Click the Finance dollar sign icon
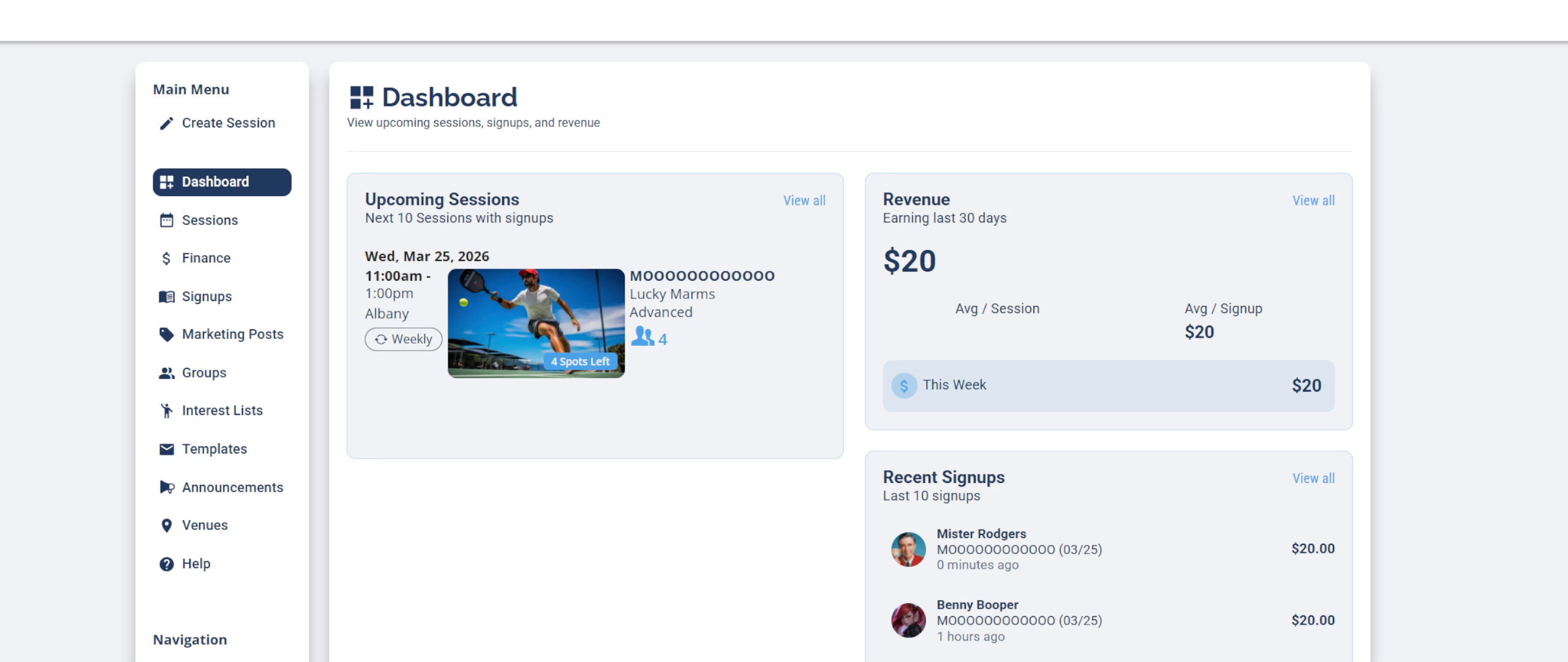The image size is (1568, 662). (167, 258)
